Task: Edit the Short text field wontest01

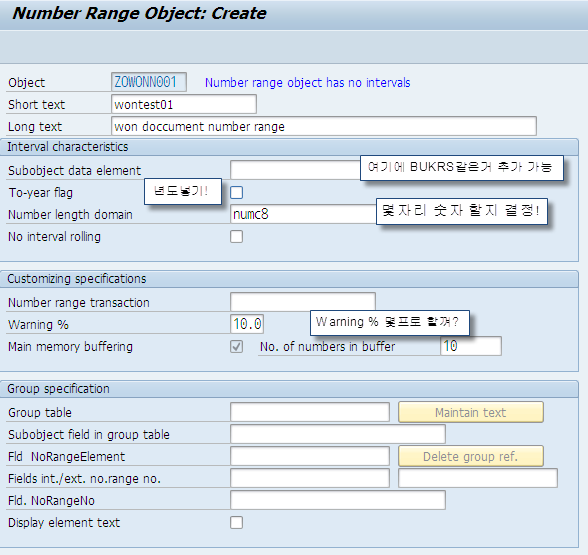Action: point(184,104)
